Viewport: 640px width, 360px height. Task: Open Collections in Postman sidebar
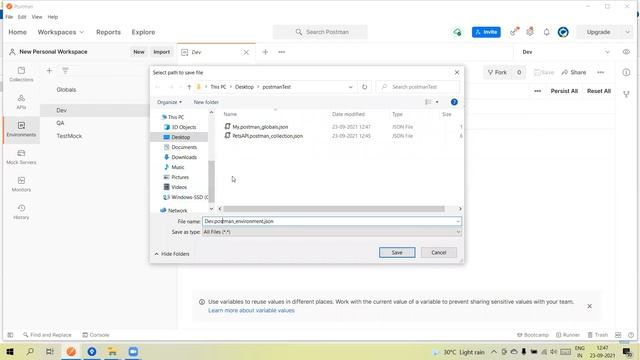(x=21, y=74)
